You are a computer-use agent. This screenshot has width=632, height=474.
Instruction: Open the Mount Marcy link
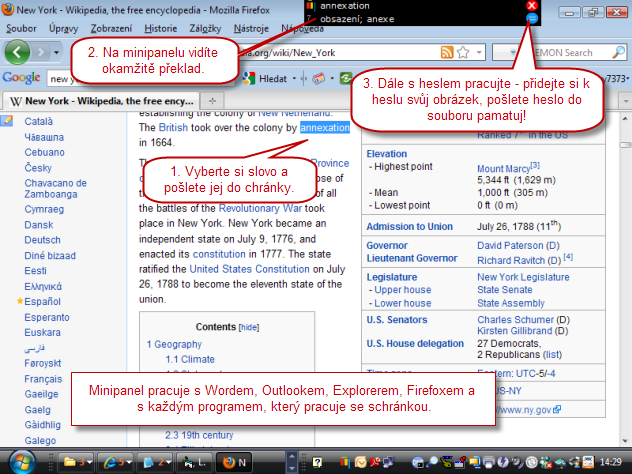pos(503,168)
